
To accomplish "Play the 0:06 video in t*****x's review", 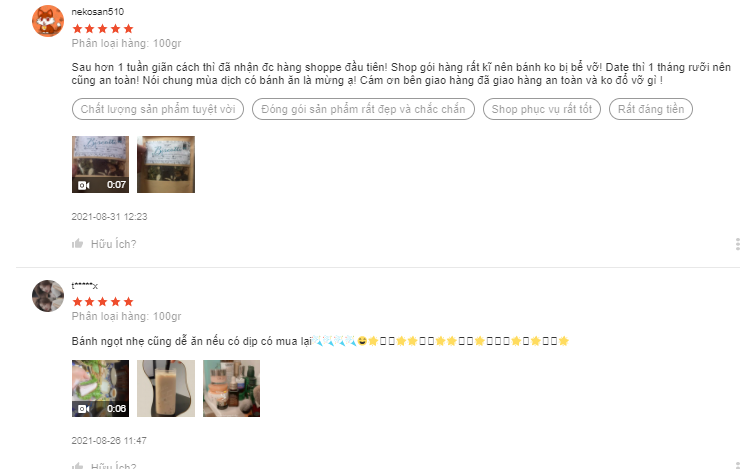I will click(x=100, y=388).
